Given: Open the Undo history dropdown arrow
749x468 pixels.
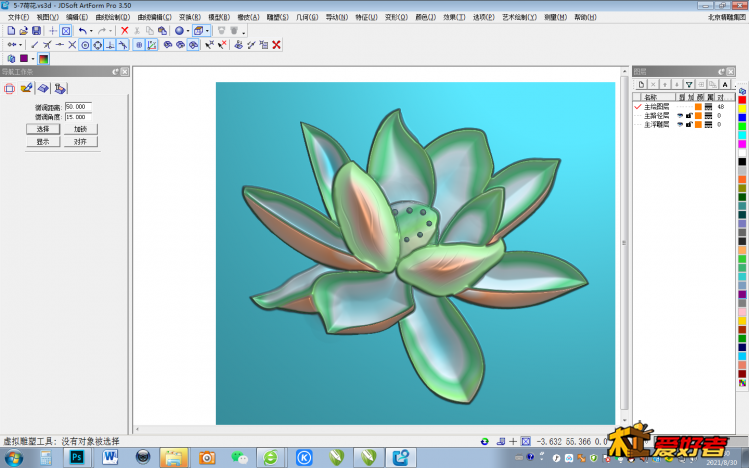Looking at the screenshot, I should click(x=91, y=31).
